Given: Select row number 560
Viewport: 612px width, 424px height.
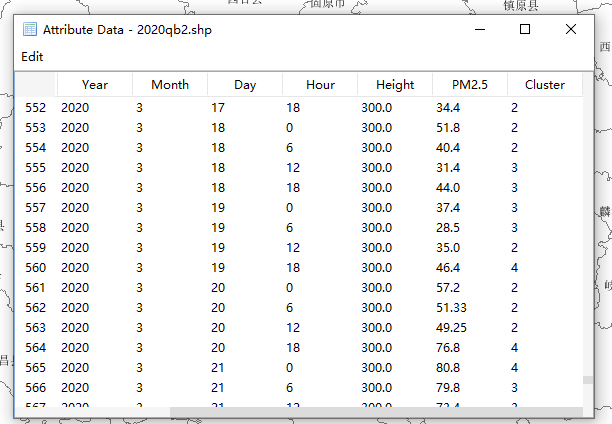Looking at the screenshot, I should (36, 267).
